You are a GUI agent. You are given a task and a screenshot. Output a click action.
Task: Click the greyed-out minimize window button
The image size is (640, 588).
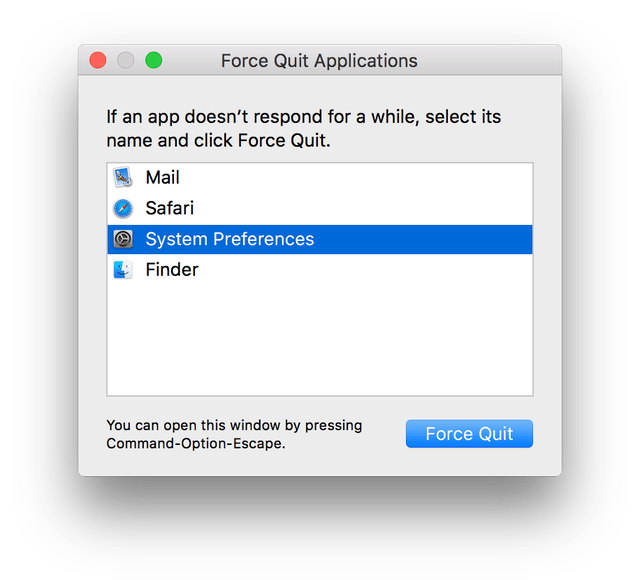coord(126,60)
